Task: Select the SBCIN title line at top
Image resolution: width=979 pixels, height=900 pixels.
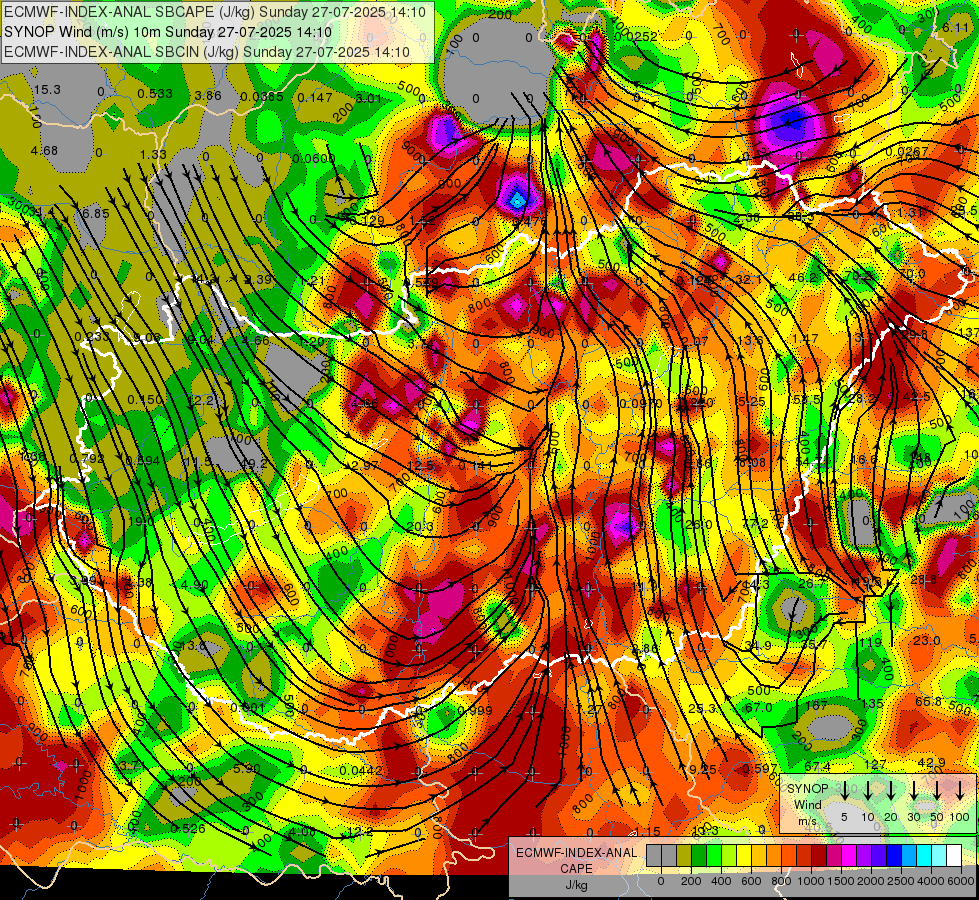Action: coord(207,52)
